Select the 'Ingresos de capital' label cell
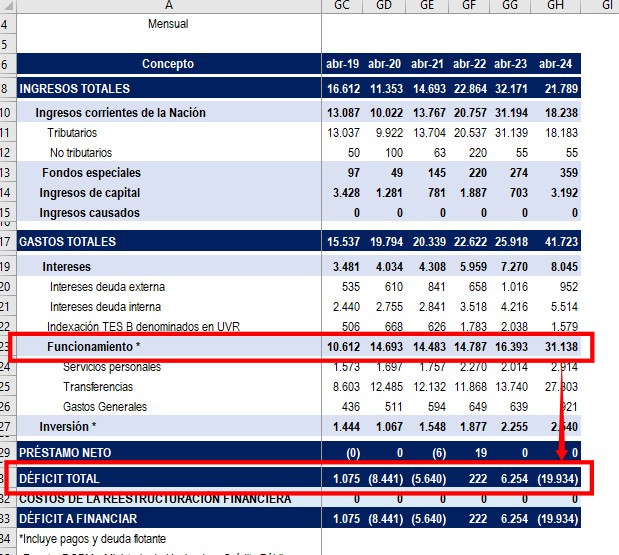 169,193
